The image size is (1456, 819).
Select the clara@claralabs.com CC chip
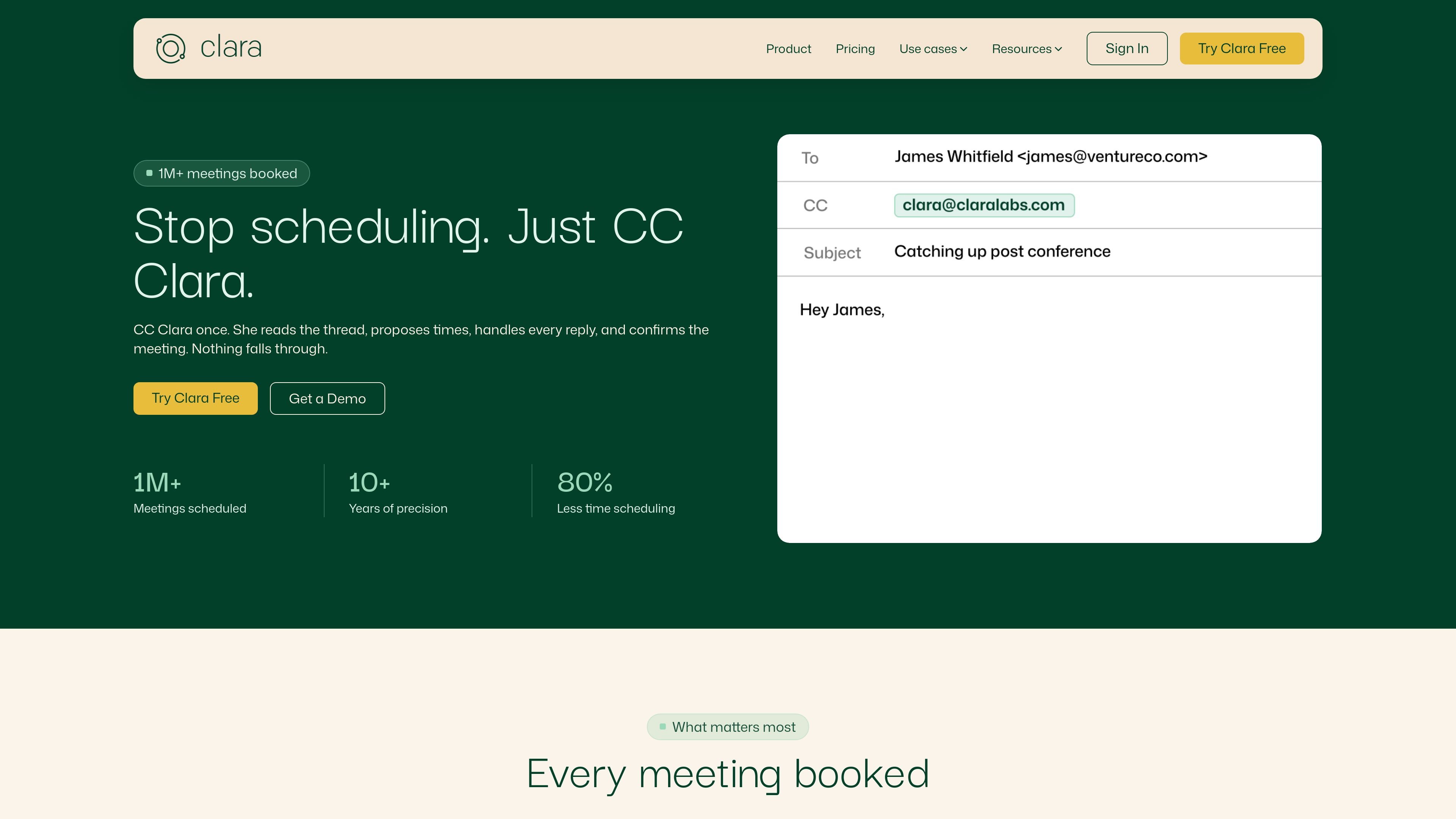point(984,205)
